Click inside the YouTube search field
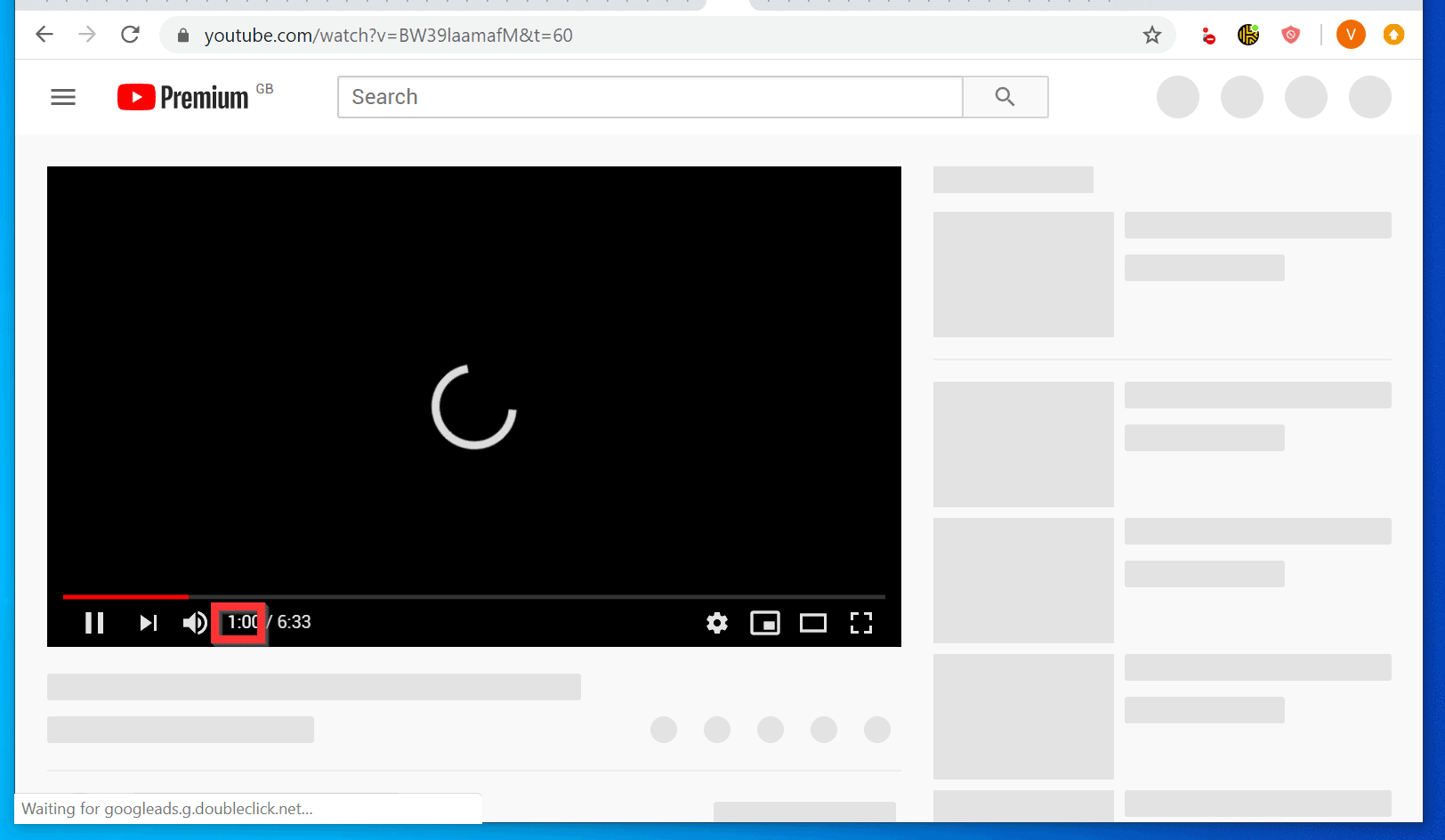The height and width of the screenshot is (840, 1445). pyautogui.click(x=623, y=96)
